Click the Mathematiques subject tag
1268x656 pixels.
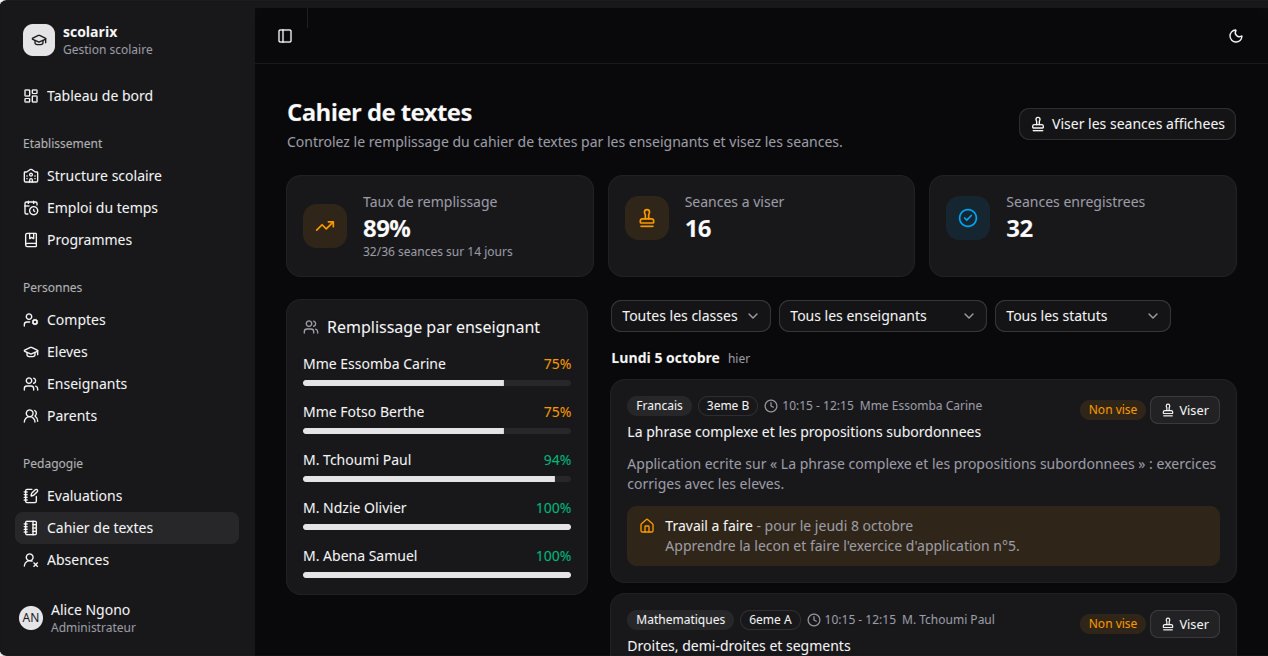(x=680, y=620)
